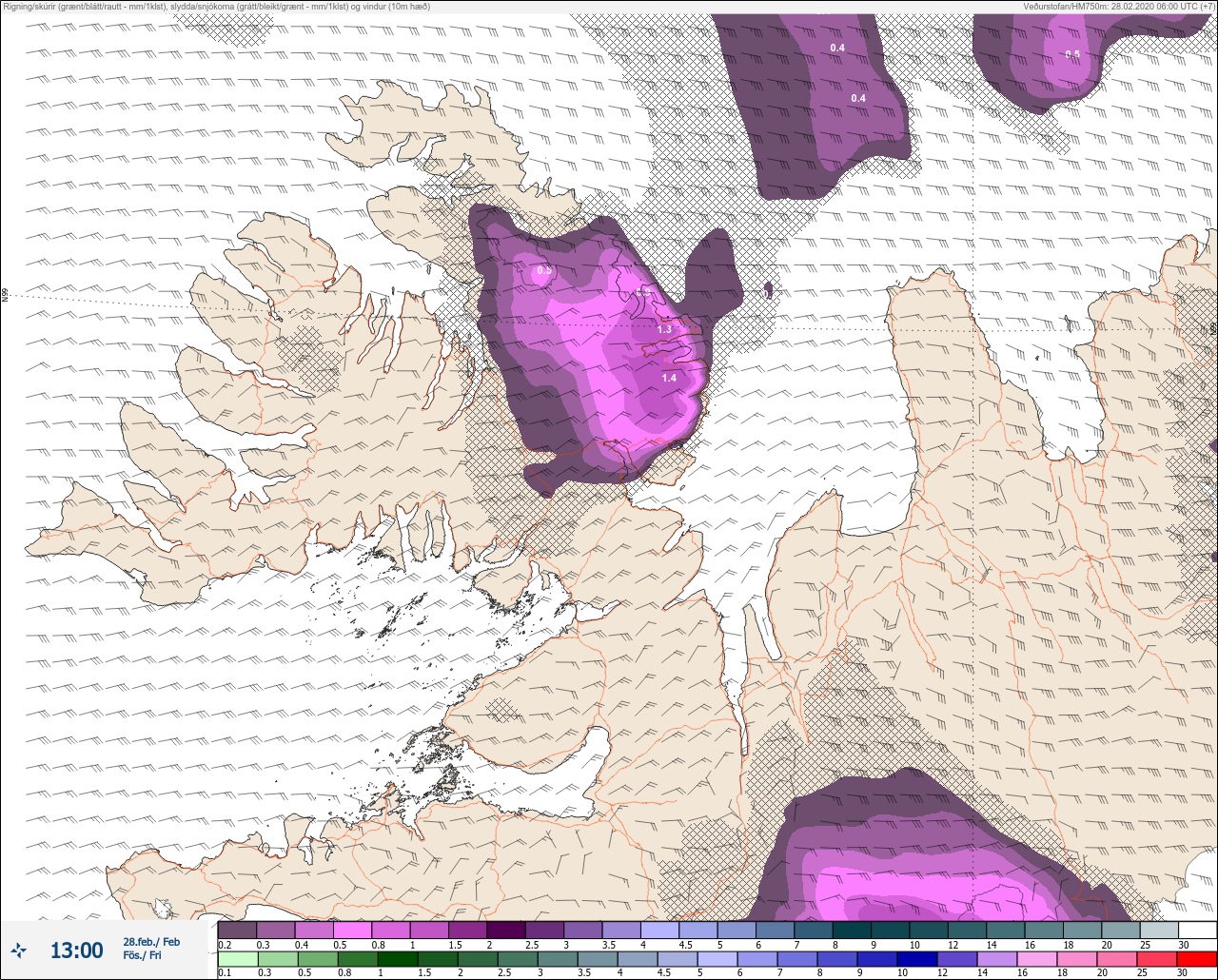Select lower legend row swatch labeled 3
The image size is (1218, 980).
[560, 959]
